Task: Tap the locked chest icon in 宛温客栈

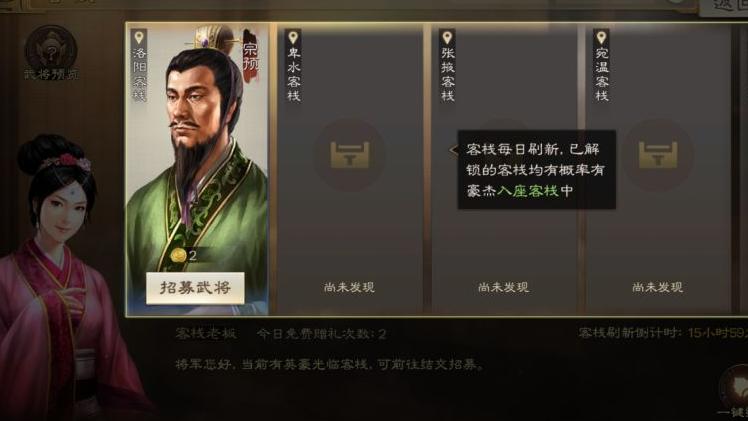Action: click(658, 155)
